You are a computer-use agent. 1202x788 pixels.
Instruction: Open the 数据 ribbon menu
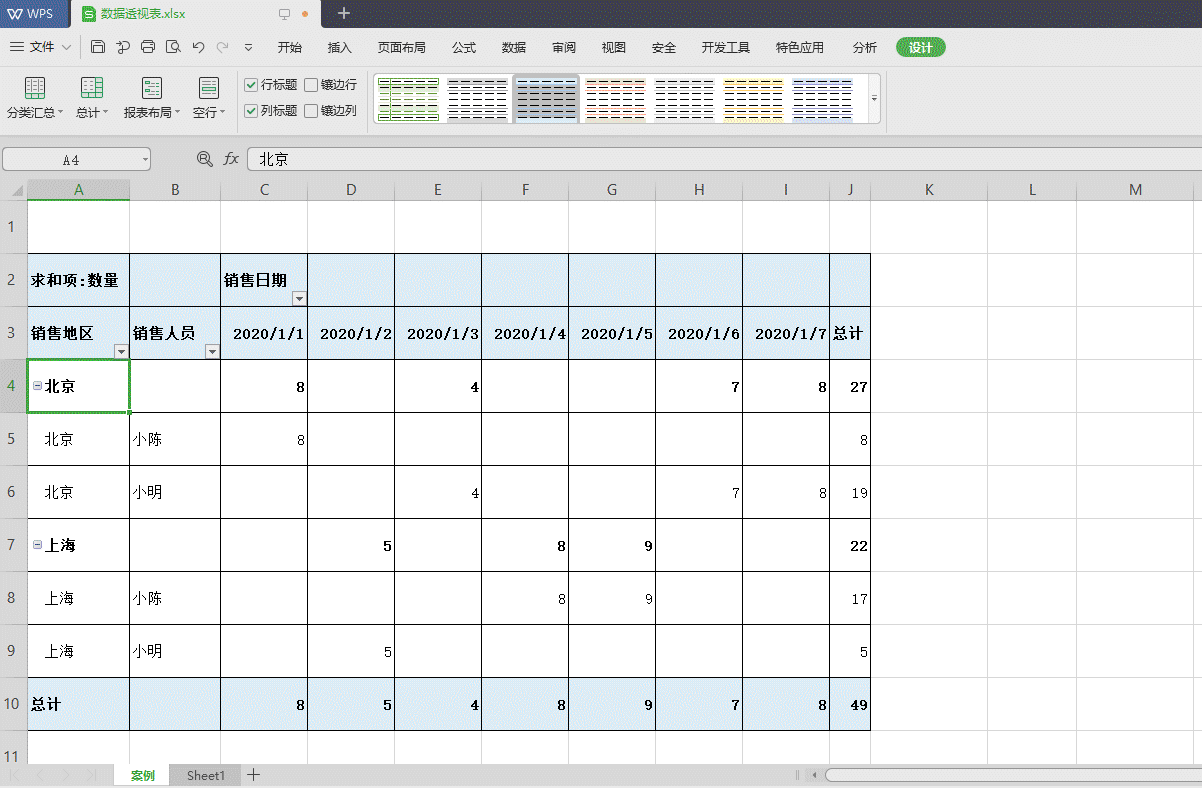click(x=513, y=46)
